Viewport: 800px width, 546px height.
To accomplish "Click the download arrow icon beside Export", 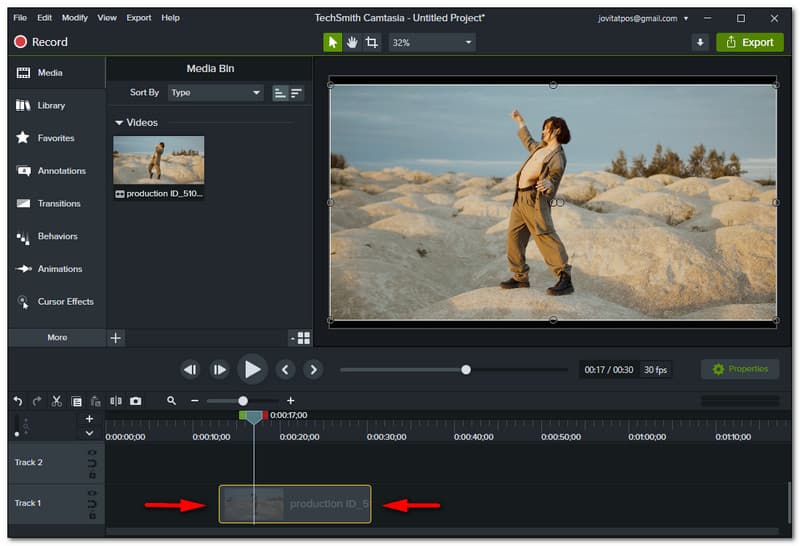I will 700,42.
